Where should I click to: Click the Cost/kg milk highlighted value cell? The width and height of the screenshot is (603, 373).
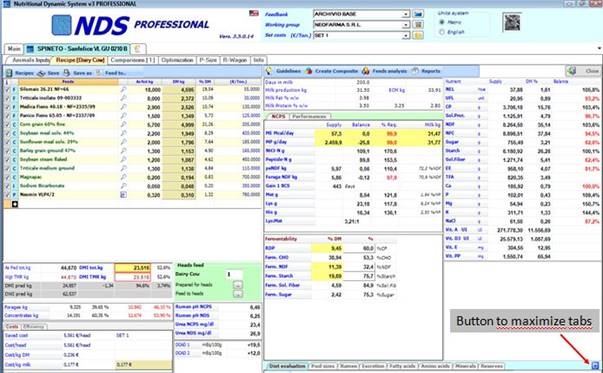click(x=143, y=365)
